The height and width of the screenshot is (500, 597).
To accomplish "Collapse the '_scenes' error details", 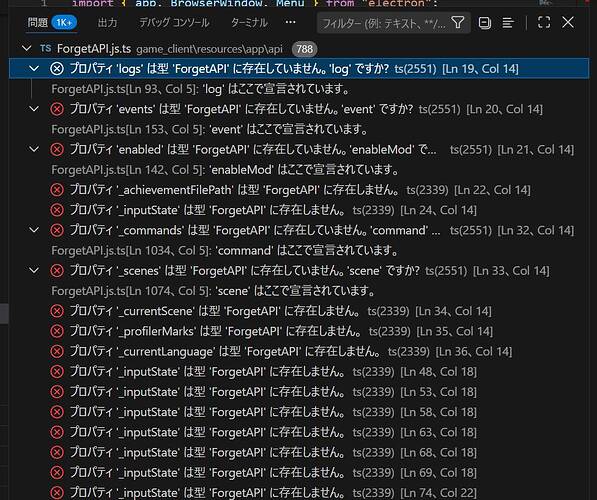I will tap(34, 270).
